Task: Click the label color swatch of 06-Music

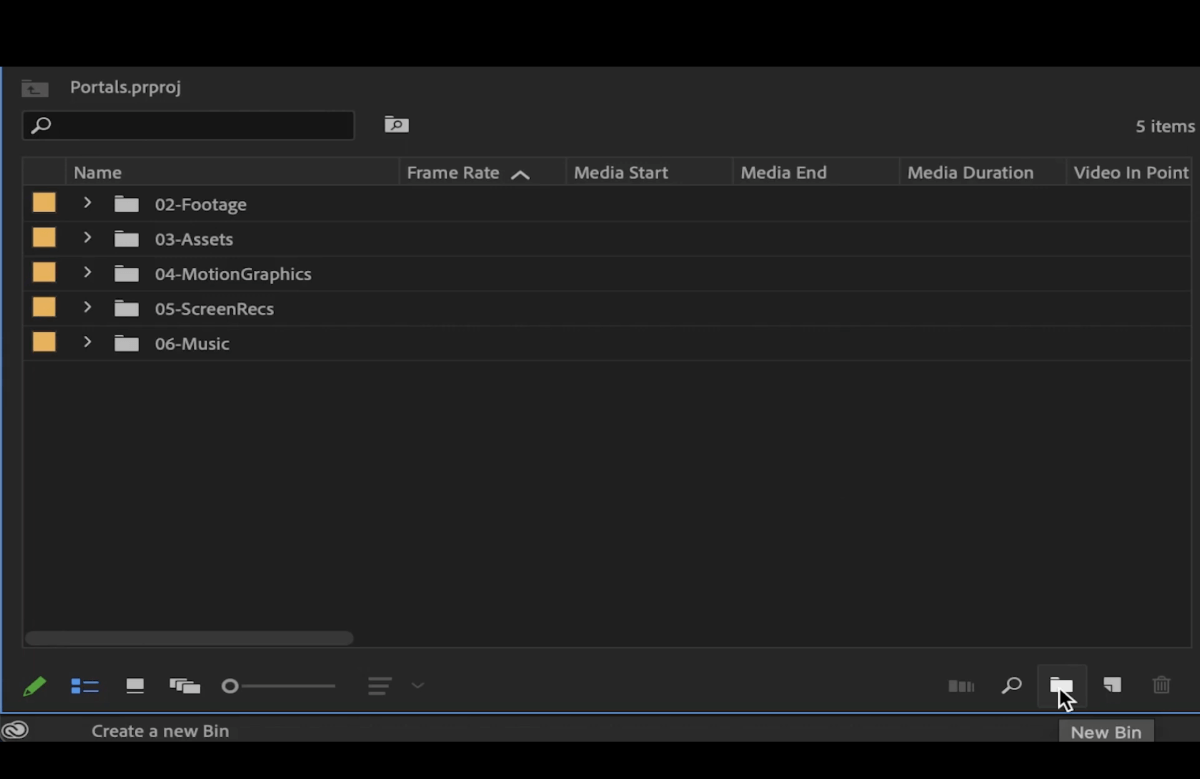Action: point(44,343)
